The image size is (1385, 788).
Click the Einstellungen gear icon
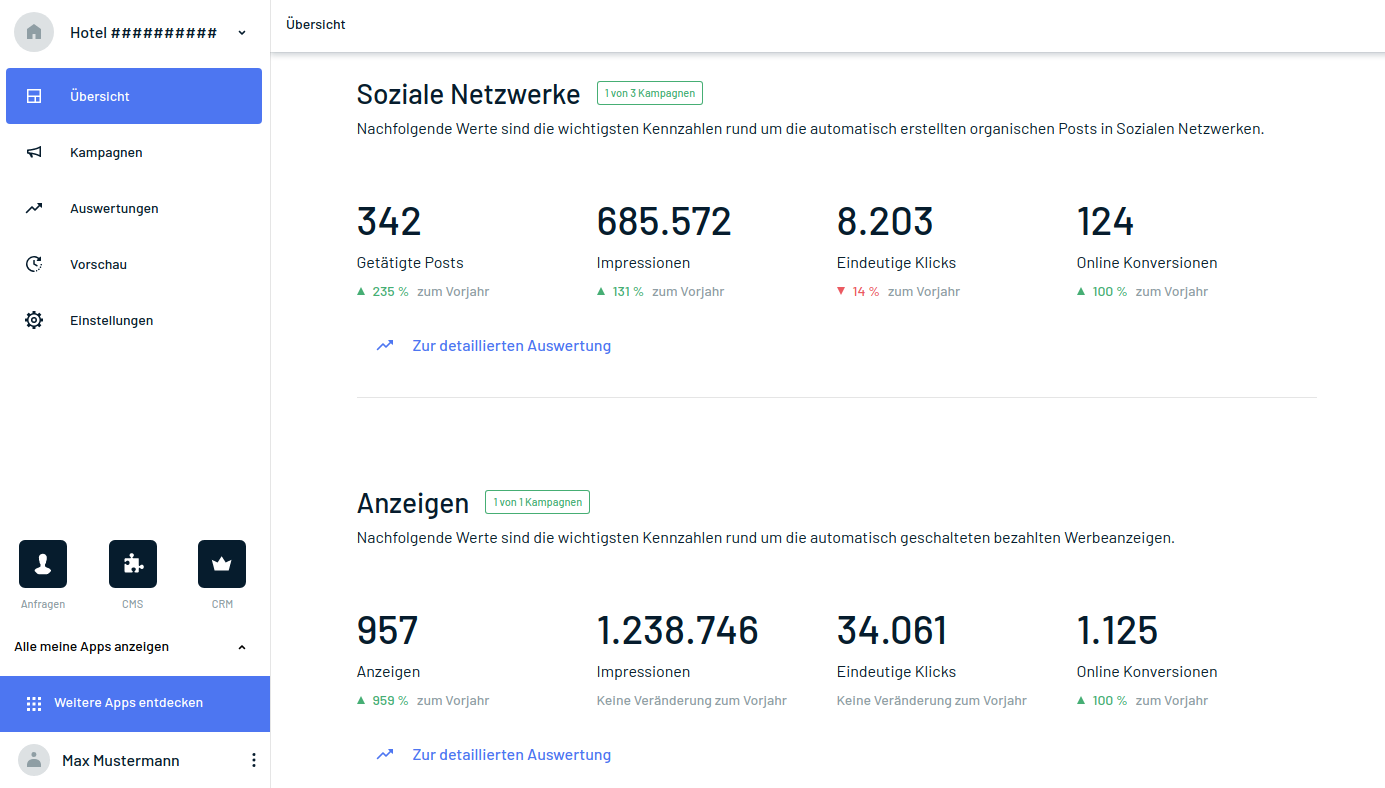[x=34, y=321]
